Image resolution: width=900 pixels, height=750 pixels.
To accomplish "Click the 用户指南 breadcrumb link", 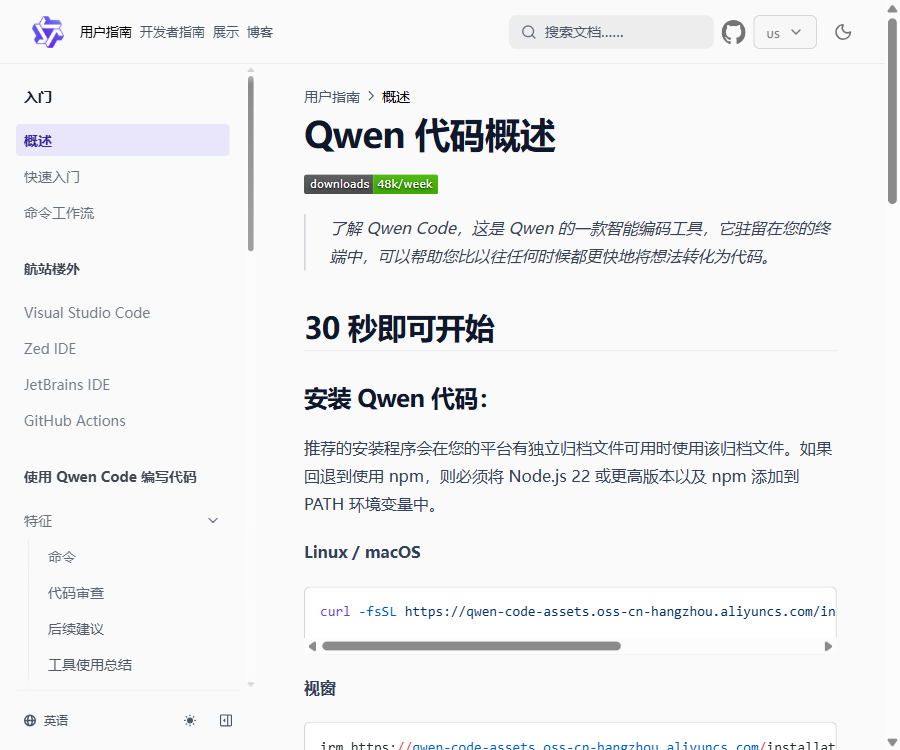I will (332, 97).
